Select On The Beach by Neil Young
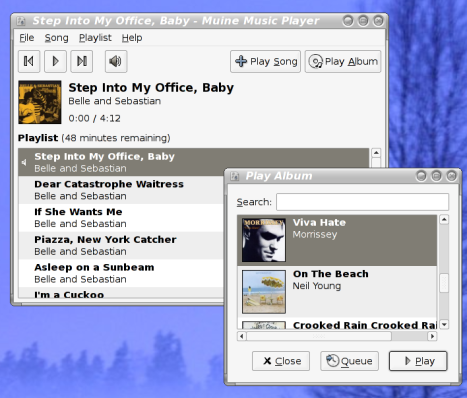Image resolution: width=467 pixels, height=398 pixels. pyautogui.click(x=337, y=292)
